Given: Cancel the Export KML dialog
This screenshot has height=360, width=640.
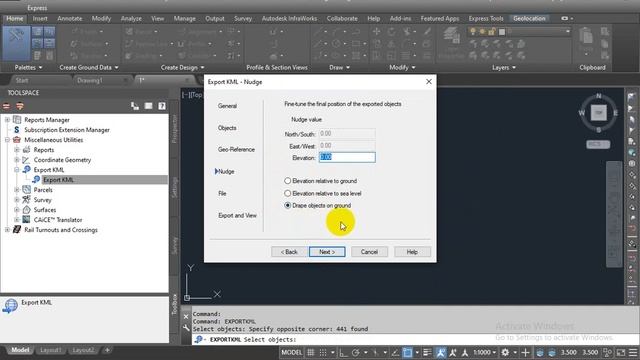Looking at the screenshot, I should point(369,252).
